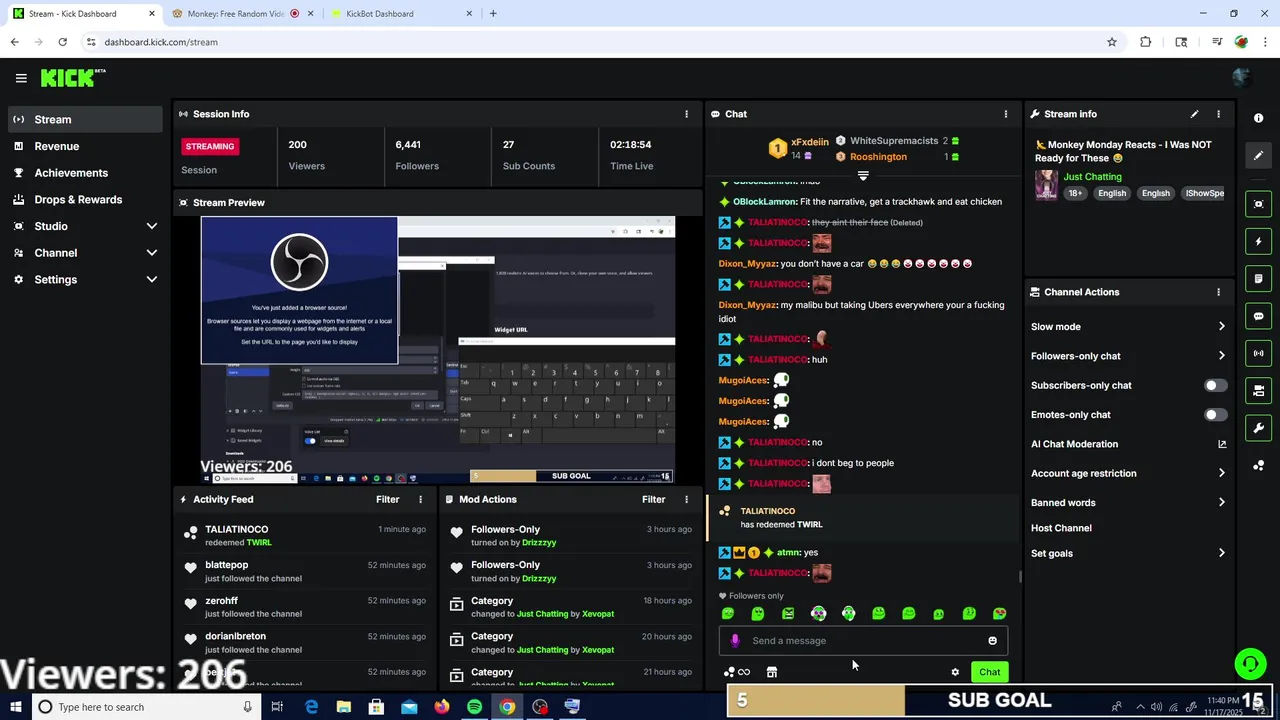The height and width of the screenshot is (720, 1280).
Task: Toggle activity feed lightning widget in sidebar
Action: click(1258, 241)
